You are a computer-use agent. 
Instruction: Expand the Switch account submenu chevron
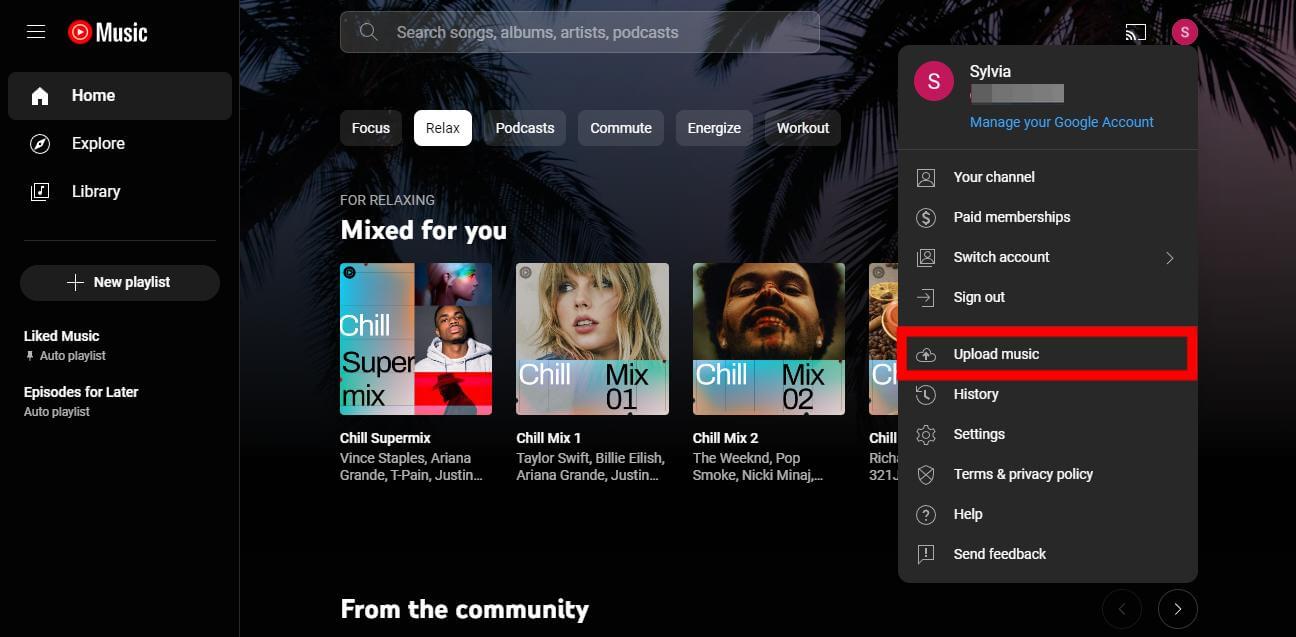1169,257
